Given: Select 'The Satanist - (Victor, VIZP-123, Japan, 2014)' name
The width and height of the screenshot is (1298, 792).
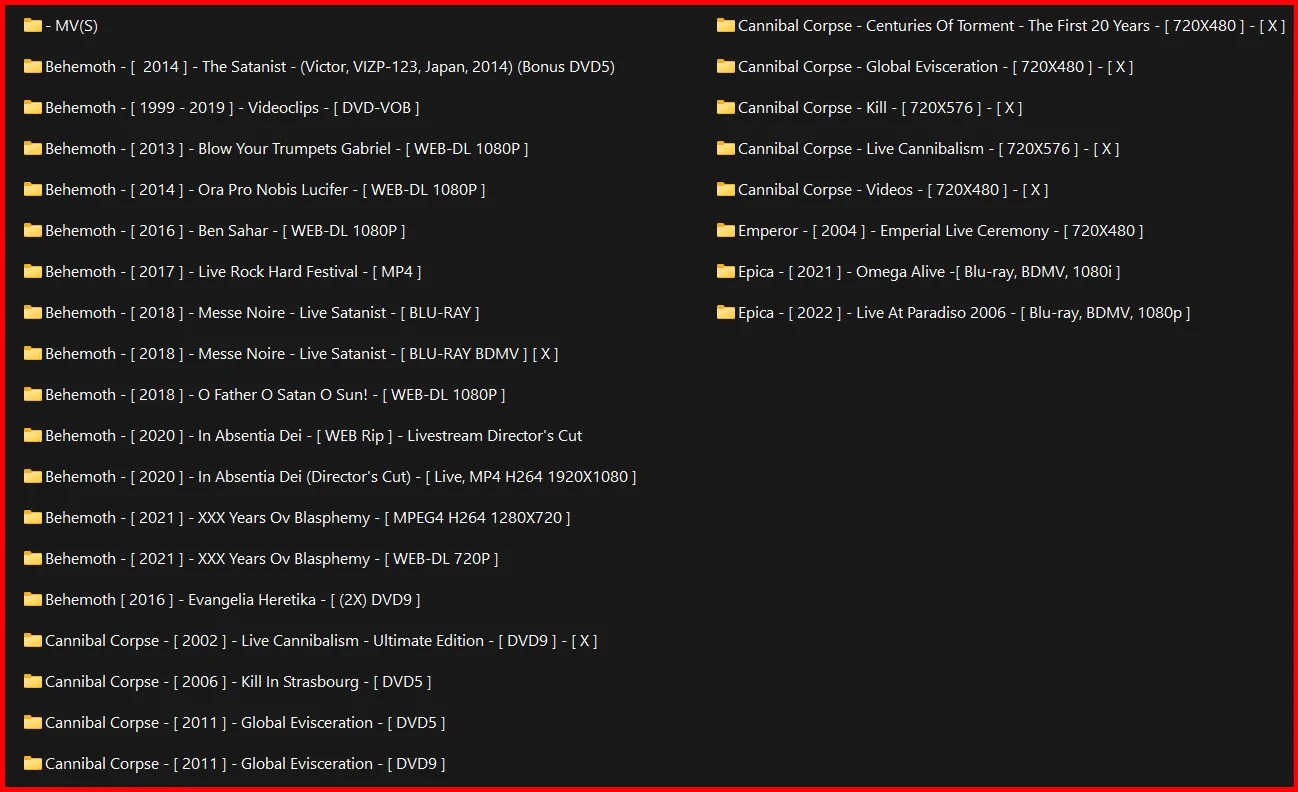Looking at the screenshot, I should tap(330, 67).
